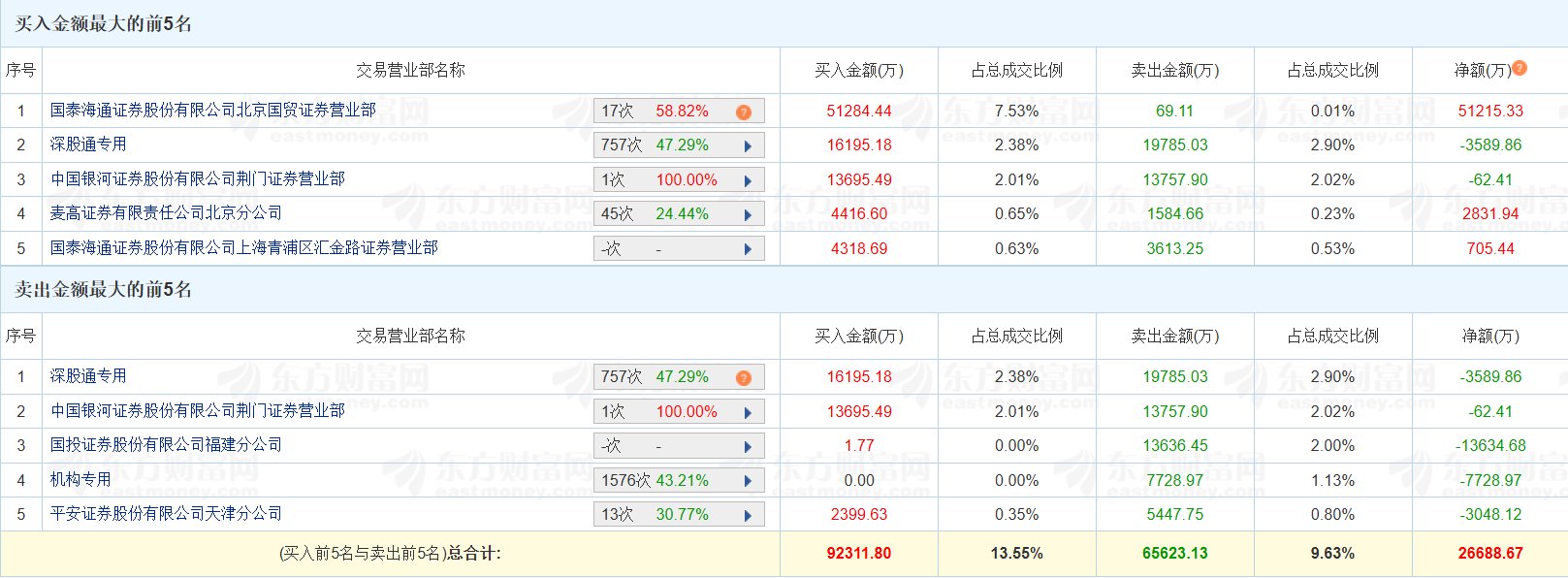Click orange help icon in sell-table 深股通专用 row
This screenshot has height=578, width=1568.
(744, 378)
